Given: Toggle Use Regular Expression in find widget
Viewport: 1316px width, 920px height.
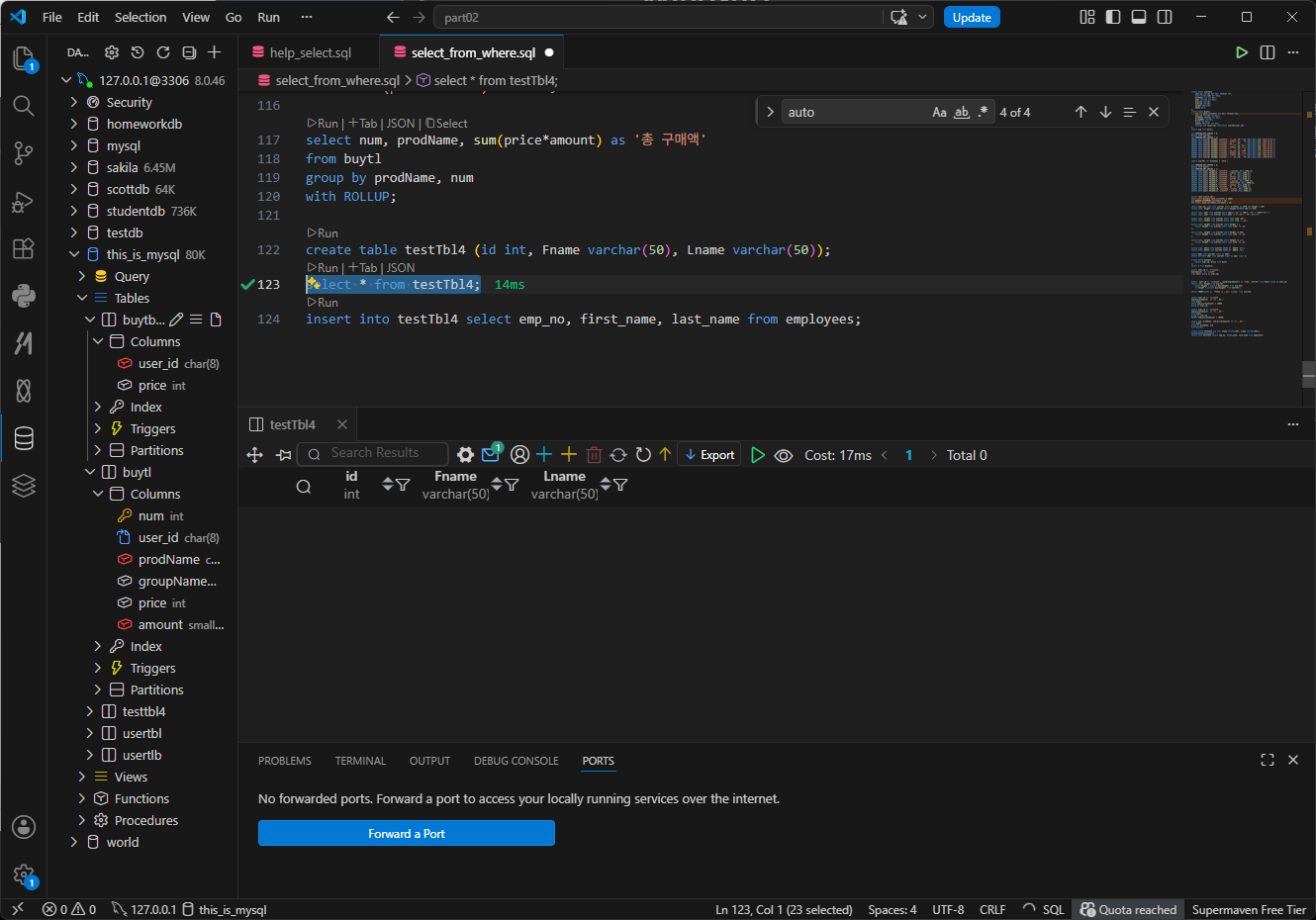Looking at the screenshot, I should (x=983, y=112).
